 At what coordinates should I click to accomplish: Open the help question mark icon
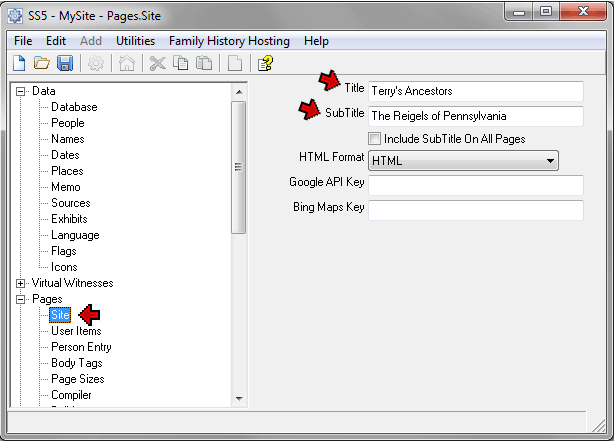[265, 63]
